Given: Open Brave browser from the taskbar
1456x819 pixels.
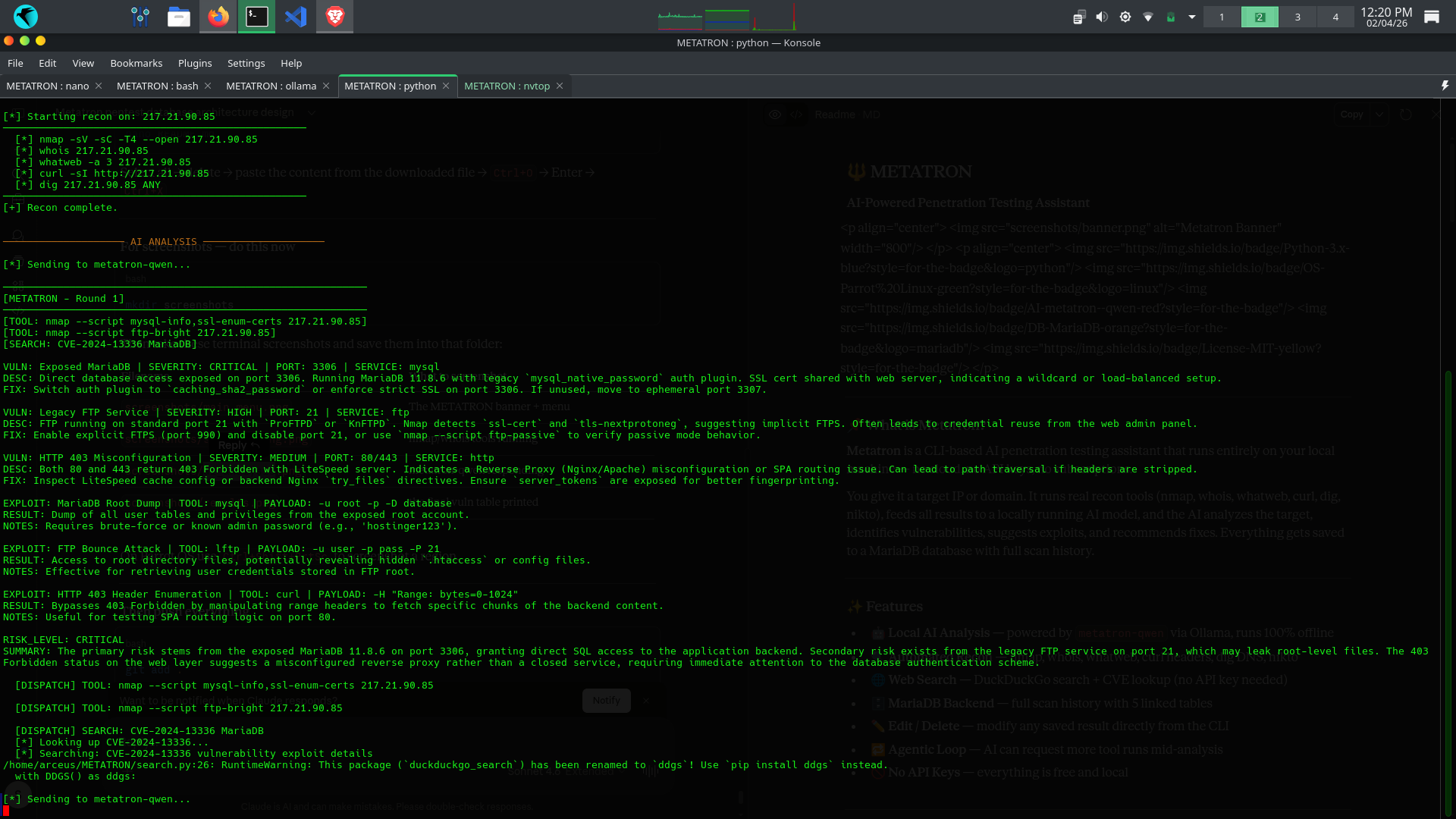Looking at the screenshot, I should tap(334, 17).
